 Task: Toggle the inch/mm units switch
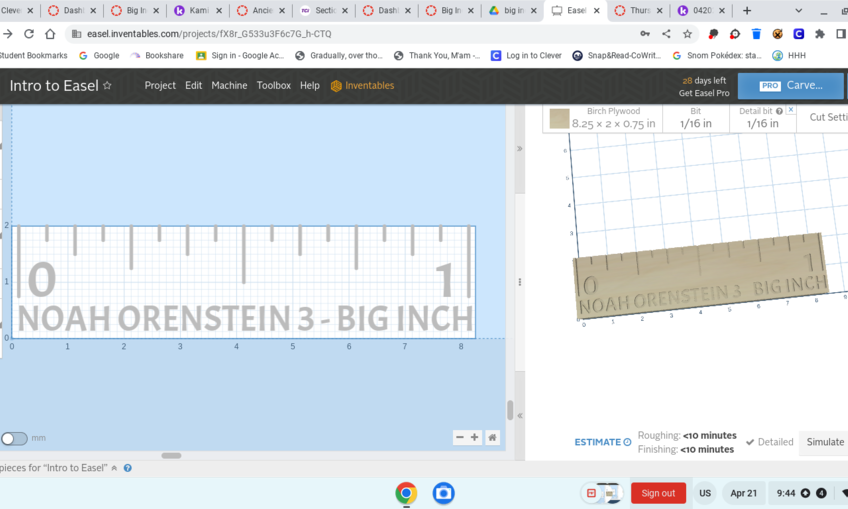14,438
